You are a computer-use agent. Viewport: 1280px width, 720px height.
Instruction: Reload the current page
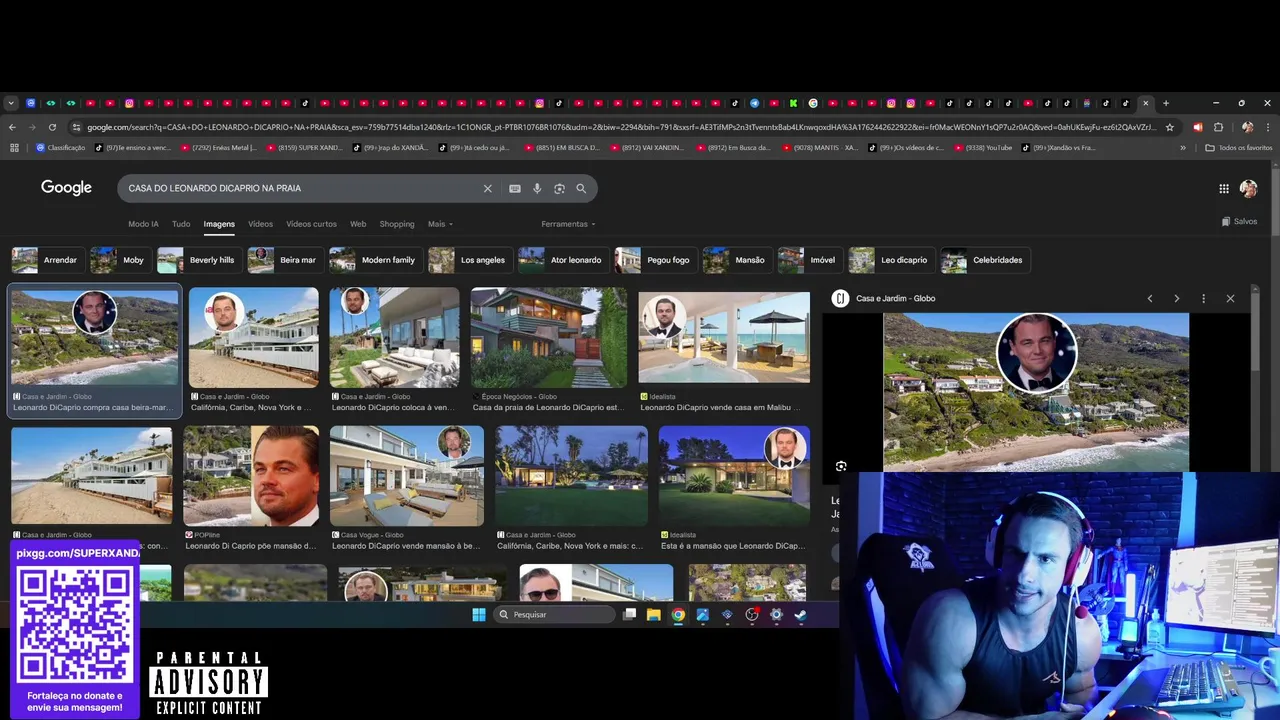pyautogui.click(x=52, y=127)
